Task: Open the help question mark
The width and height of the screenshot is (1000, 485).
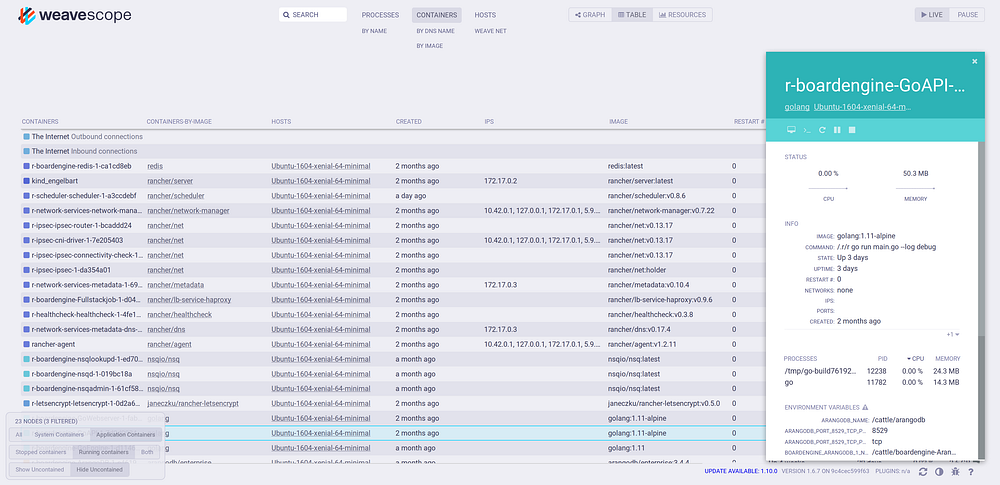Action: point(971,472)
